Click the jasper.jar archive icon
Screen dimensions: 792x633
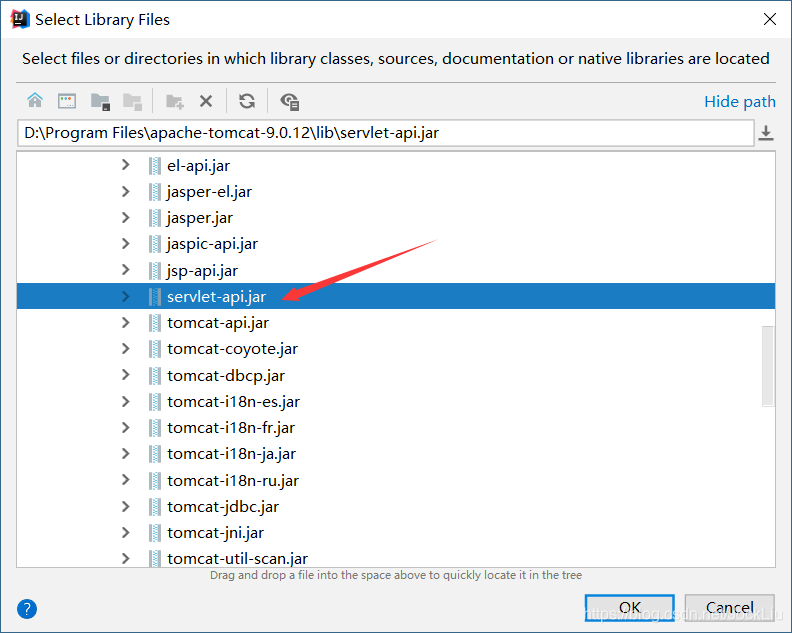155,218
